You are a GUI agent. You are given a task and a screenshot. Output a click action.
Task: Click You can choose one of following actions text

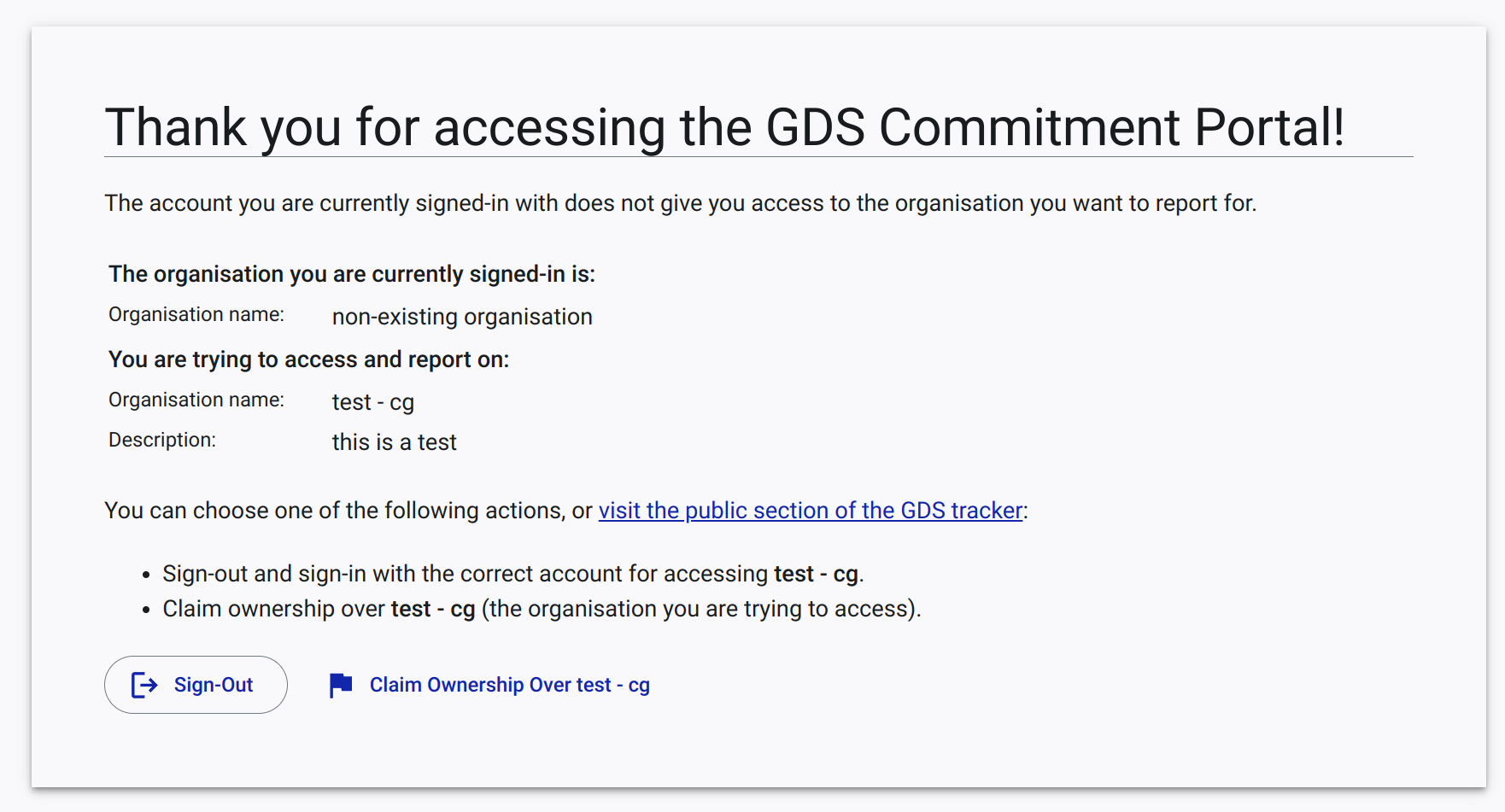coord(348,511)
